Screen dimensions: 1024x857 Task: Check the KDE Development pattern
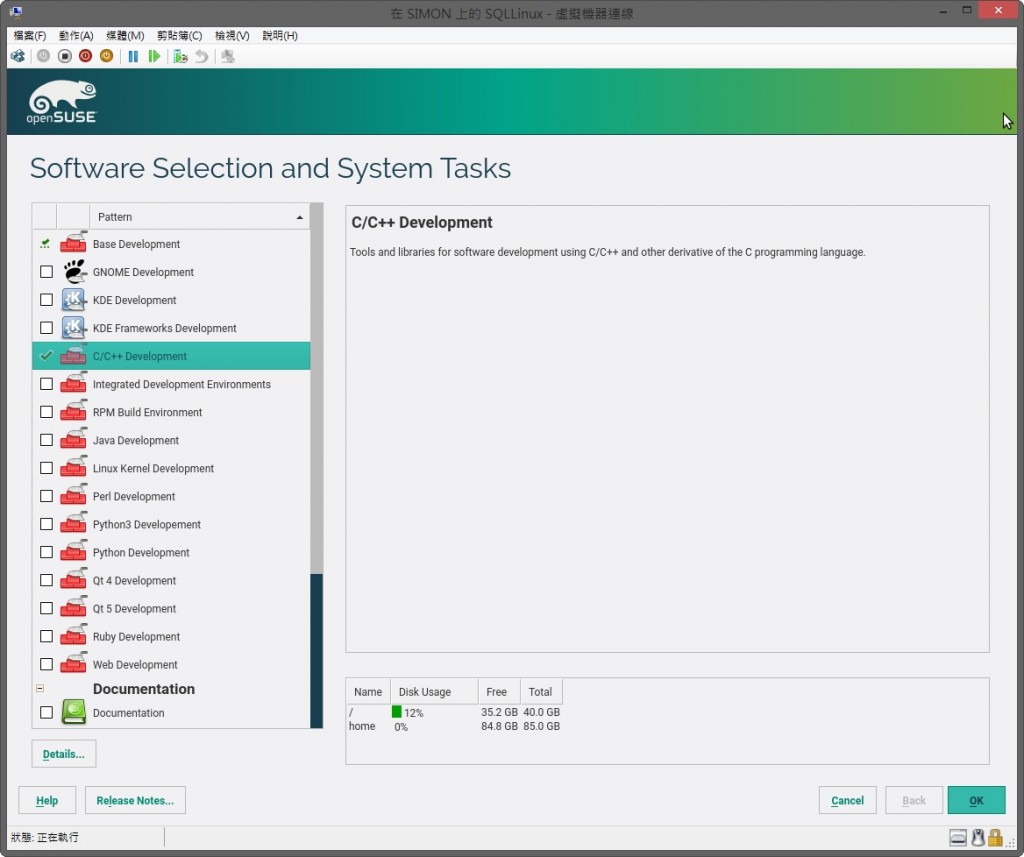[x=46, y=299]
